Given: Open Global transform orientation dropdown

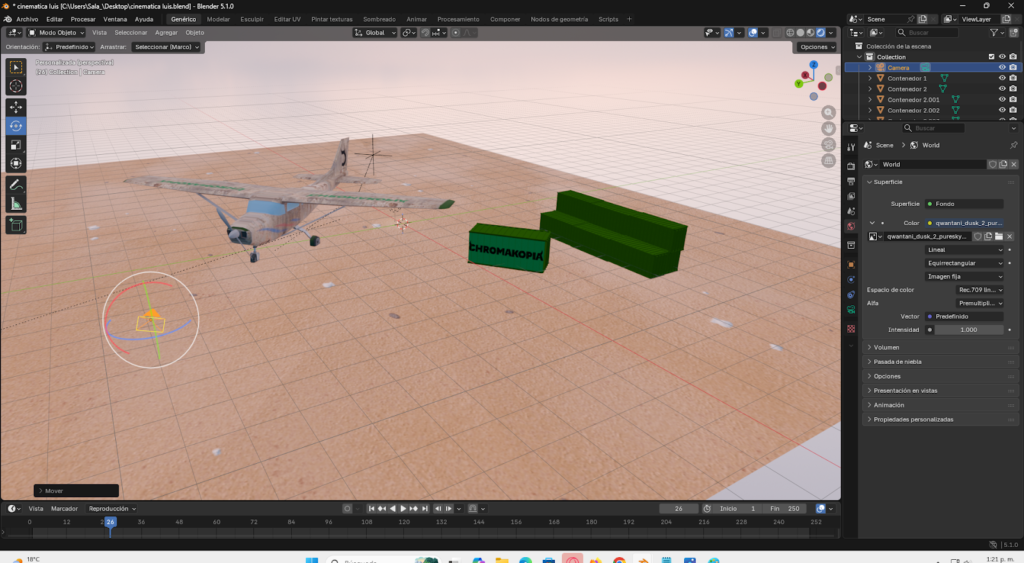Looking at the screenshot, I should [375, 33].
